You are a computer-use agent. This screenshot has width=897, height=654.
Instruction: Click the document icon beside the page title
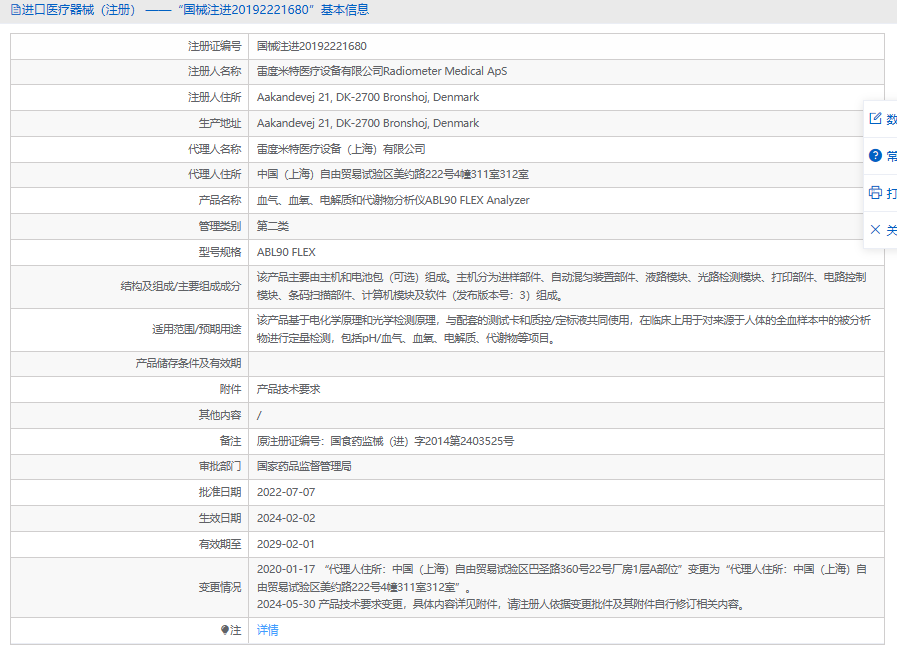click(x=15, y=10)
